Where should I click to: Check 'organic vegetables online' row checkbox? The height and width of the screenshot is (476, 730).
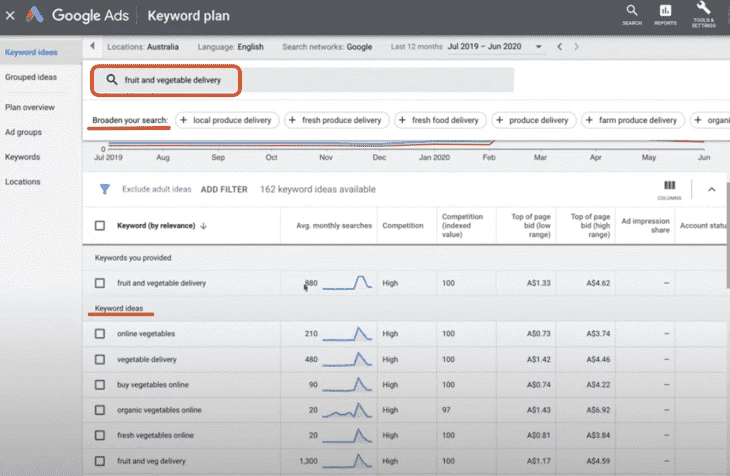tap(100, 410)
